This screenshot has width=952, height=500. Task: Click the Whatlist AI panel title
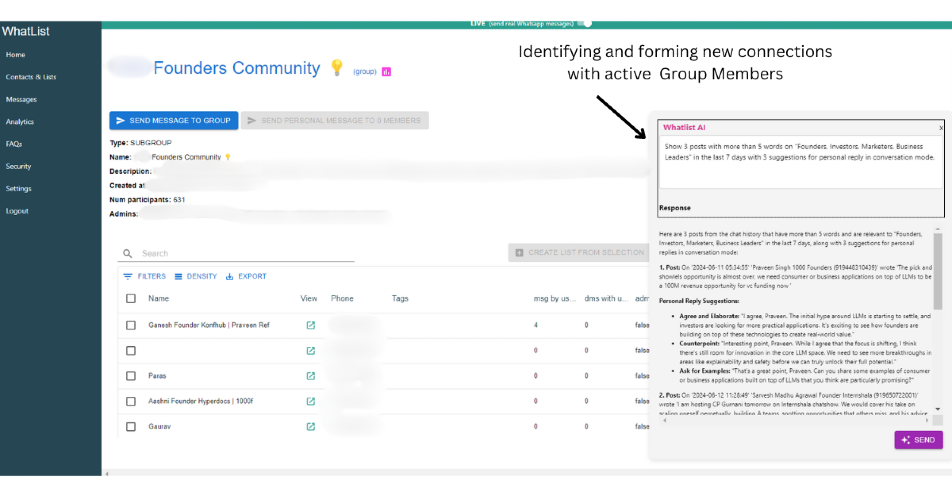coord(684,128)
